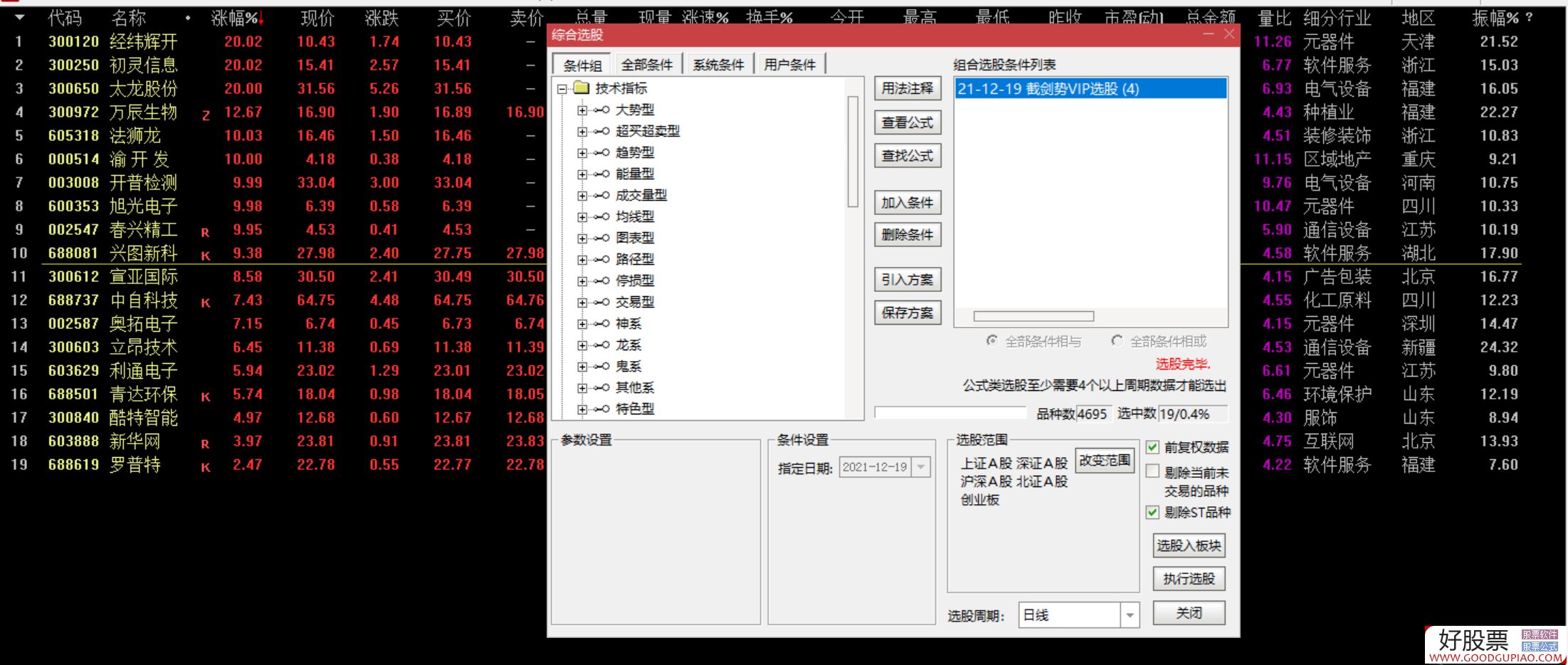Select condition 21-12-19 截剑势VIP选股 (4)
This screenshot has width=1568, height=665.
(x=1090, y=89)
